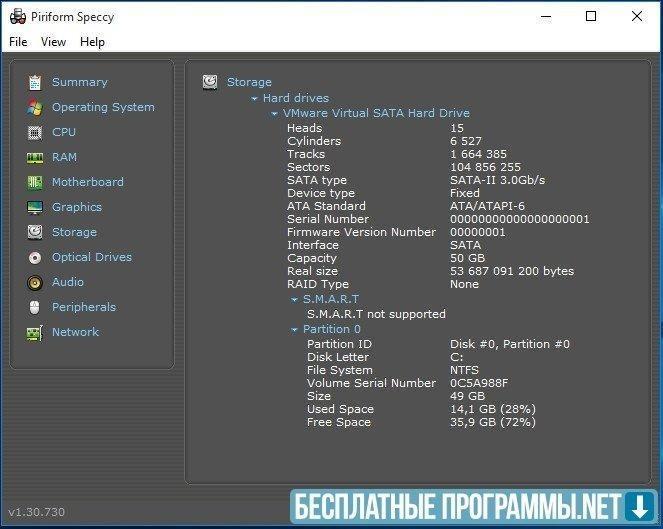
Task: Click the Used Space 14,1 GB (28%) value
Action: pos(493,409)
